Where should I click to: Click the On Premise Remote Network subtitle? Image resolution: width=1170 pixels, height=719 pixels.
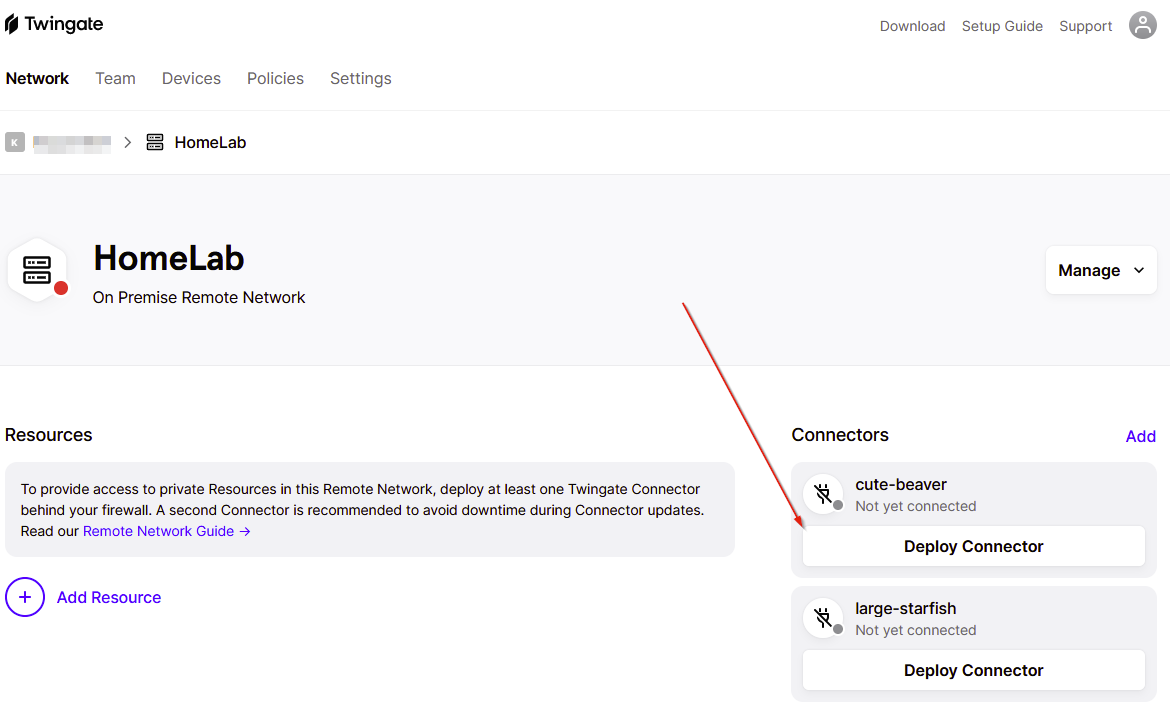pos(198,298)
